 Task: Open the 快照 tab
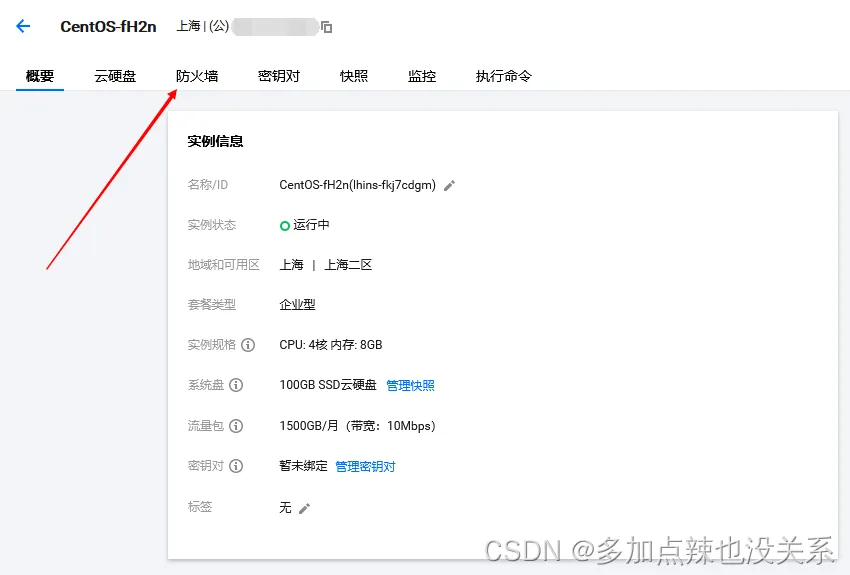coord(354,76)
